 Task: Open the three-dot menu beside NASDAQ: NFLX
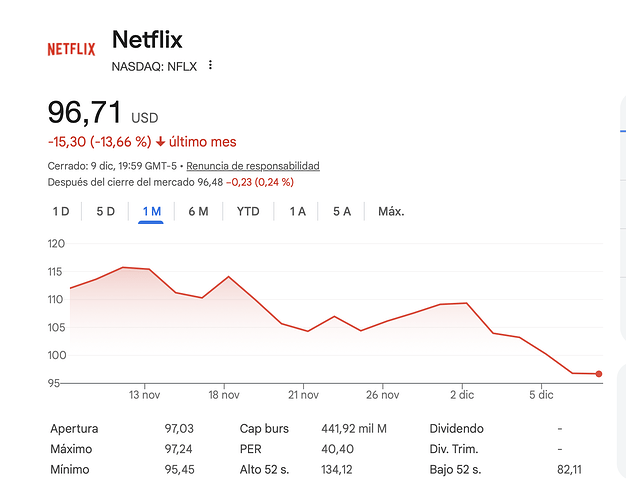click(210, 65)
